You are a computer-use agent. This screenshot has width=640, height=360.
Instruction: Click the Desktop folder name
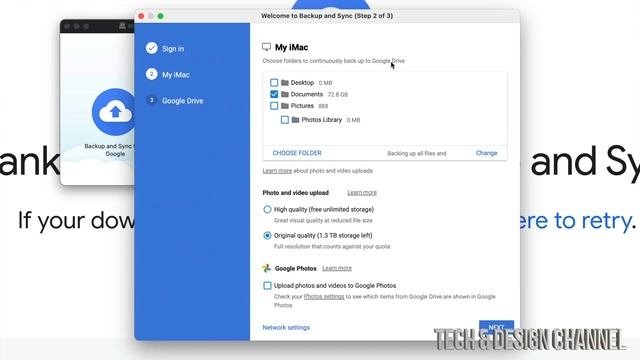pos(302,82)
